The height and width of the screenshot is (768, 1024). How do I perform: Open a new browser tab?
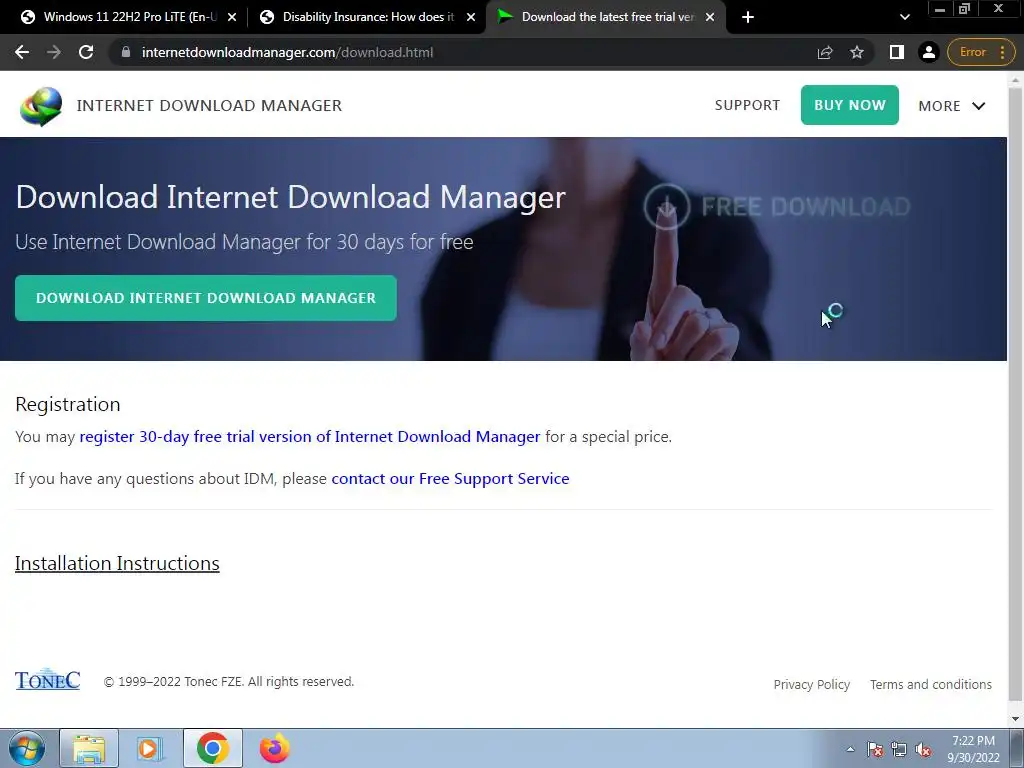coord(748,17)
